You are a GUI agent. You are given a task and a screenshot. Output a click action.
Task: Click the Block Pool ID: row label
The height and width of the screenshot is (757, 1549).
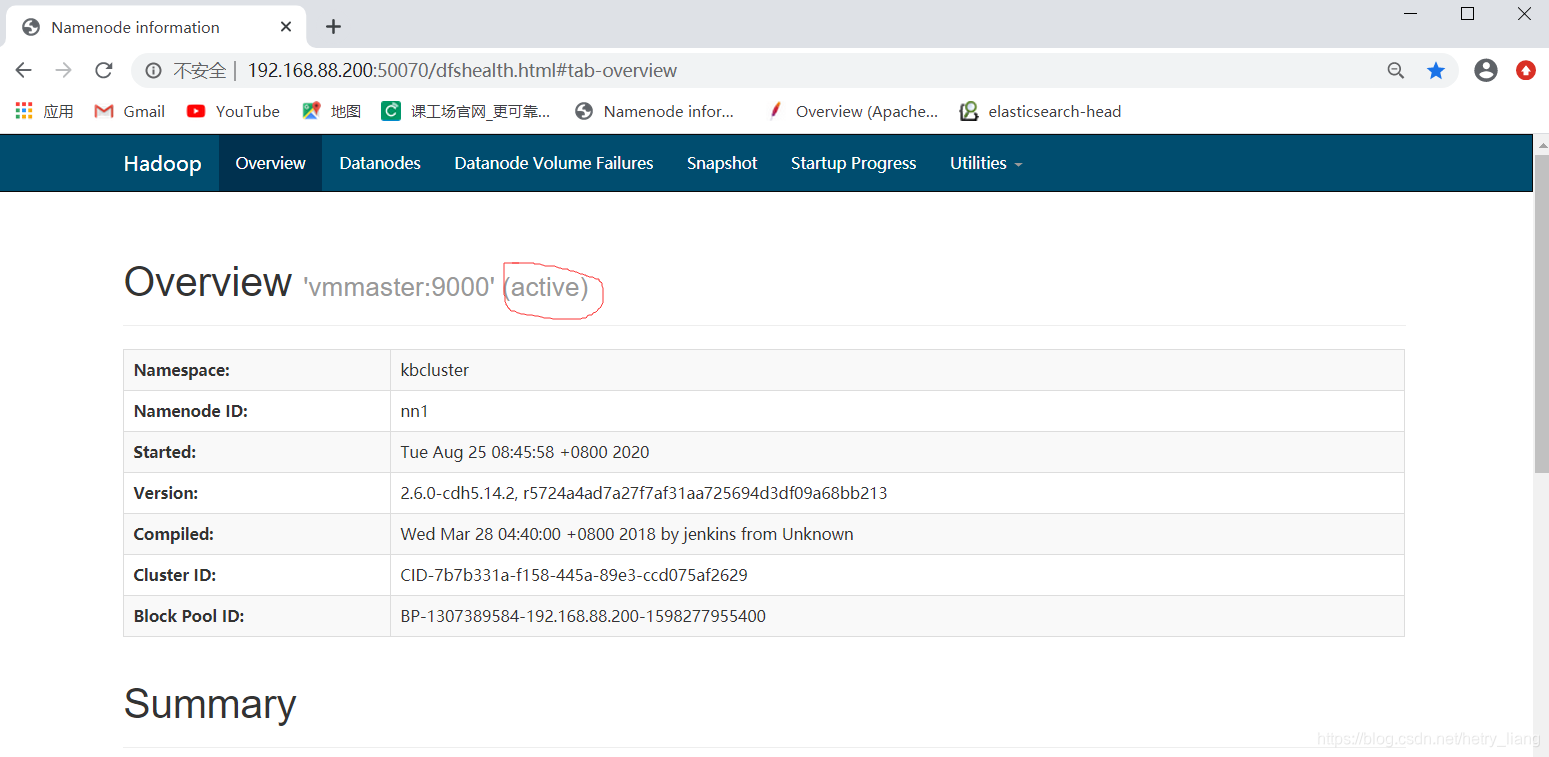click(189, 616)
